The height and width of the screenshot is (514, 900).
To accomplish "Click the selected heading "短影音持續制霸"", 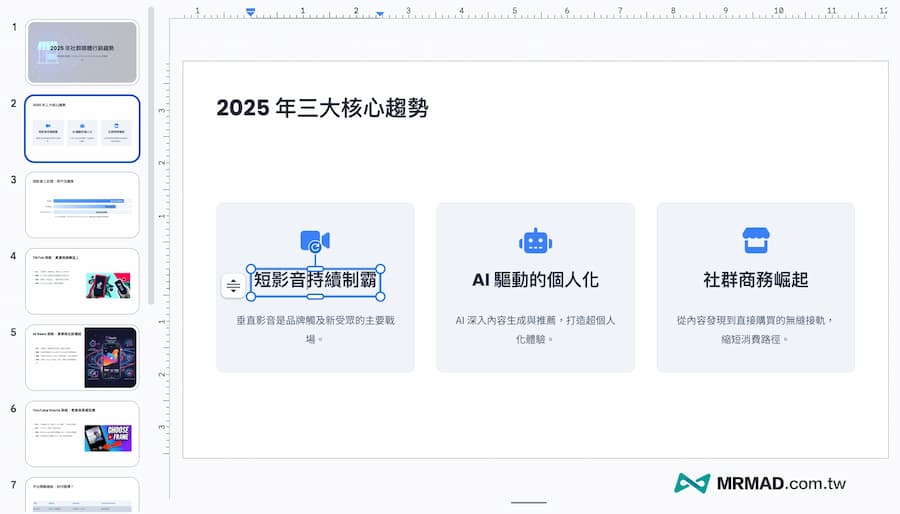I will (x=315, y=280).
